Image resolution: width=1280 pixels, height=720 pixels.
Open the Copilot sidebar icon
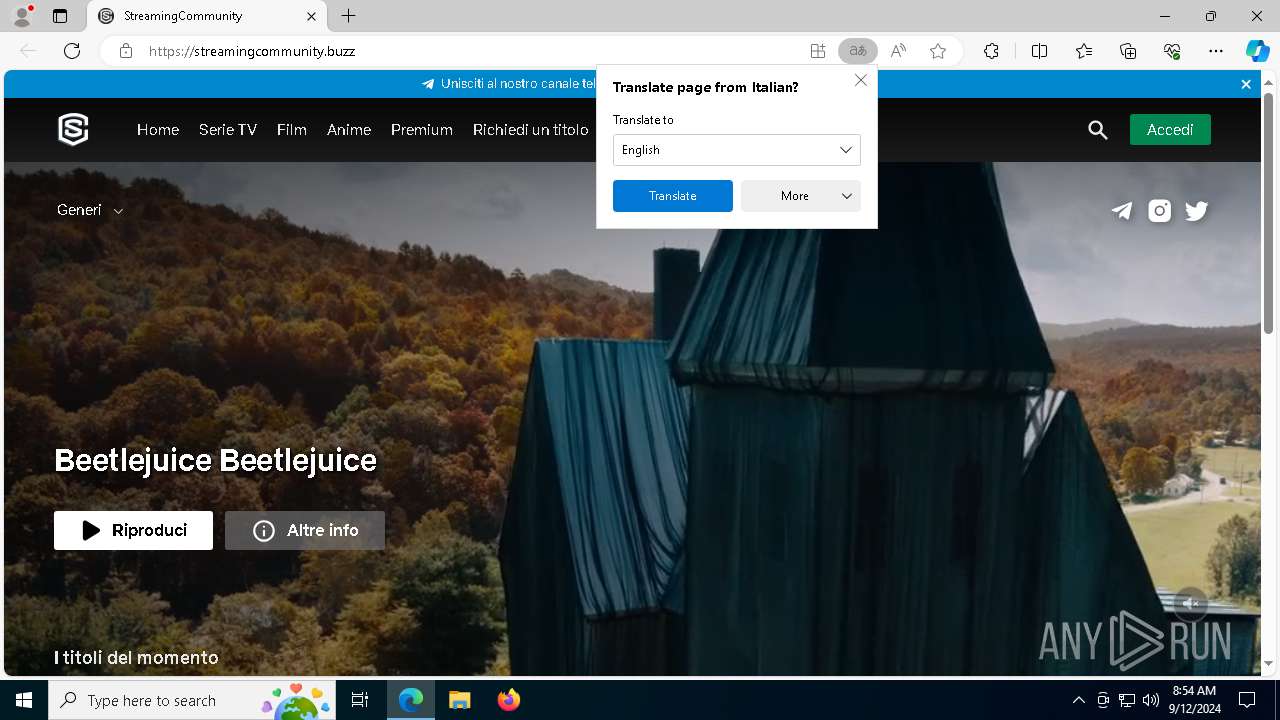(x=1257, y=51)
